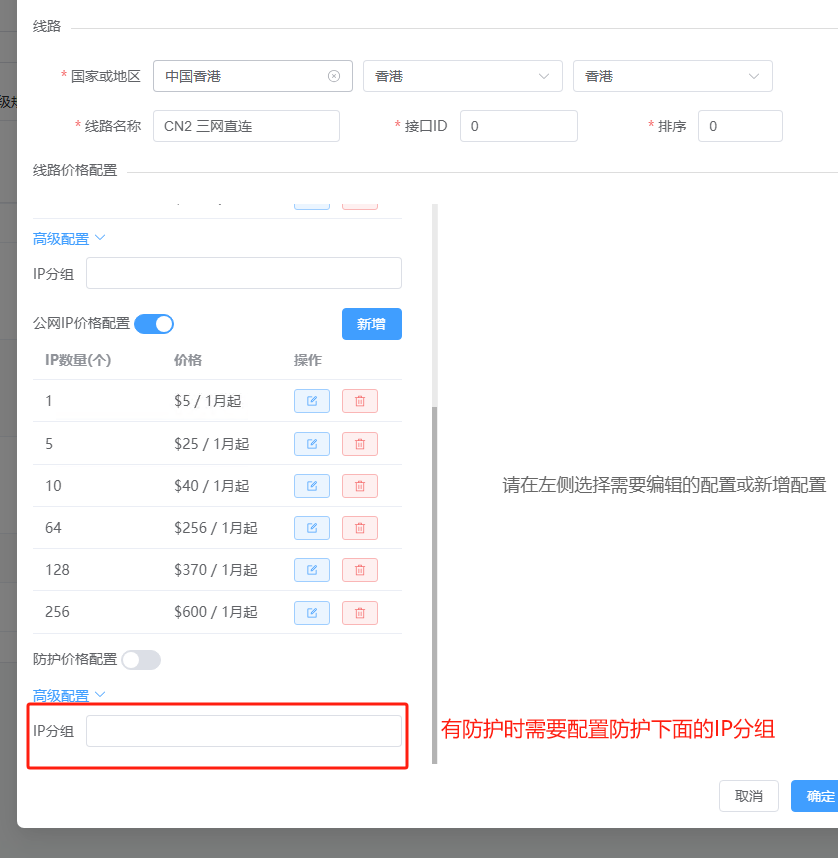Delete the 64 IP price row

click(360, 528)
